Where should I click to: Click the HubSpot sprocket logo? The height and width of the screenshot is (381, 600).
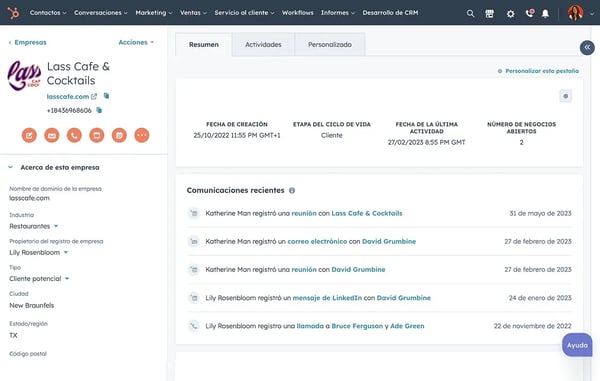pyautogui.click(x=13, y=13)
